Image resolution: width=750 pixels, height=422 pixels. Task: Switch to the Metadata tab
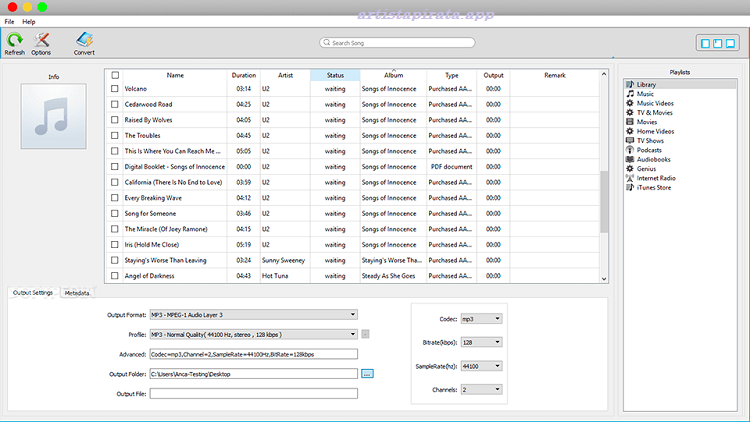coord(78,293)
